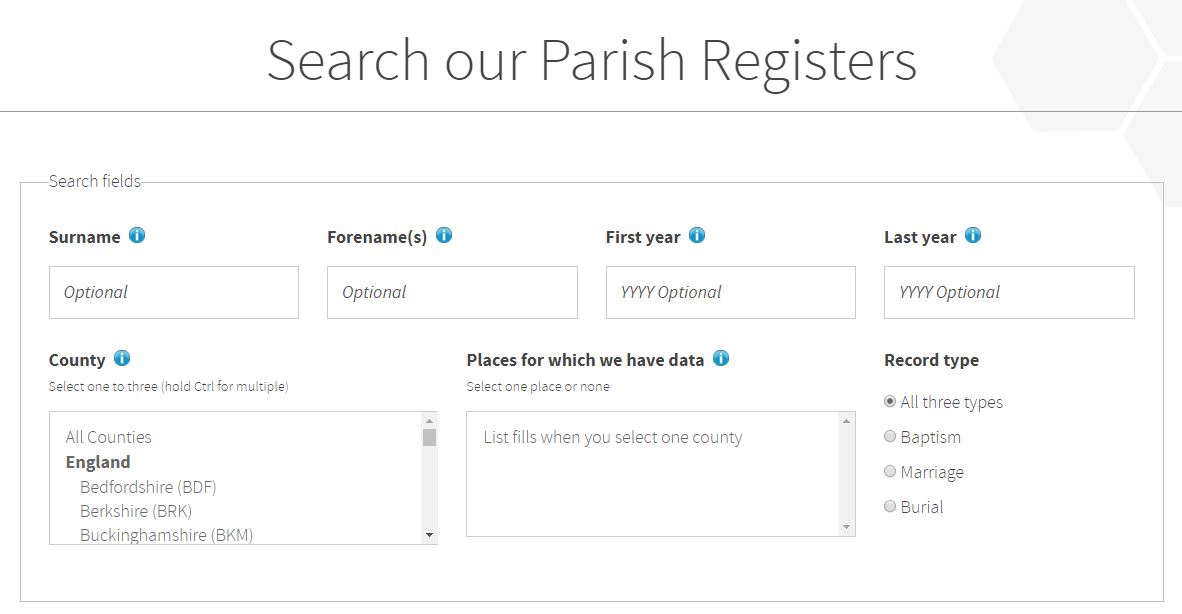Click into the Surname text field
The width and height of the screenshot is (1182, 614).
point(174,292)
